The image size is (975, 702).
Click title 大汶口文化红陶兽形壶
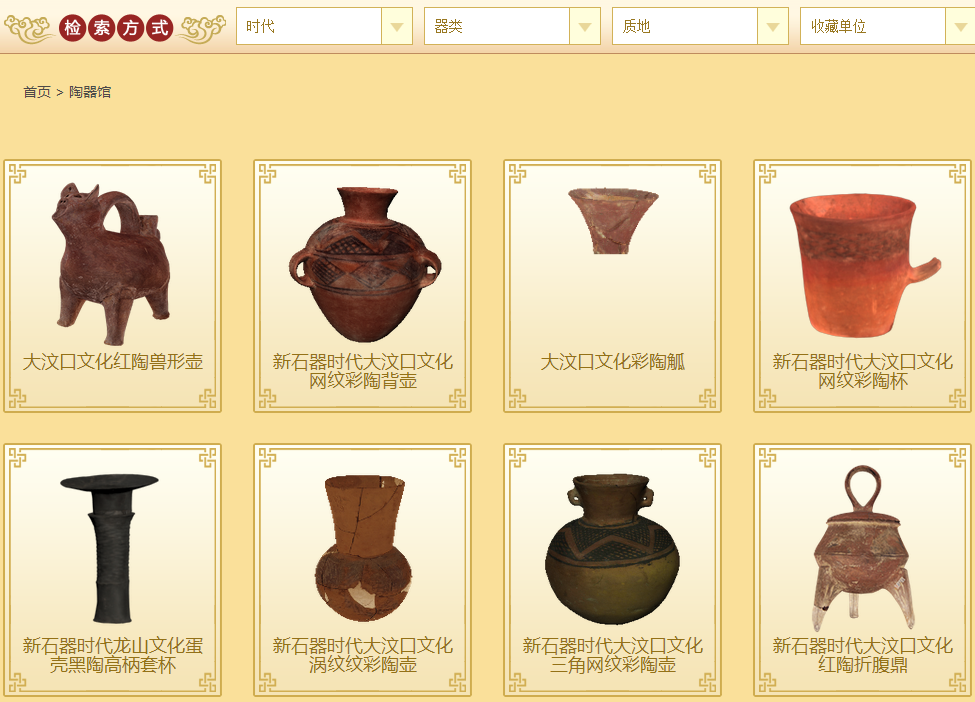[x=113, y=362]
